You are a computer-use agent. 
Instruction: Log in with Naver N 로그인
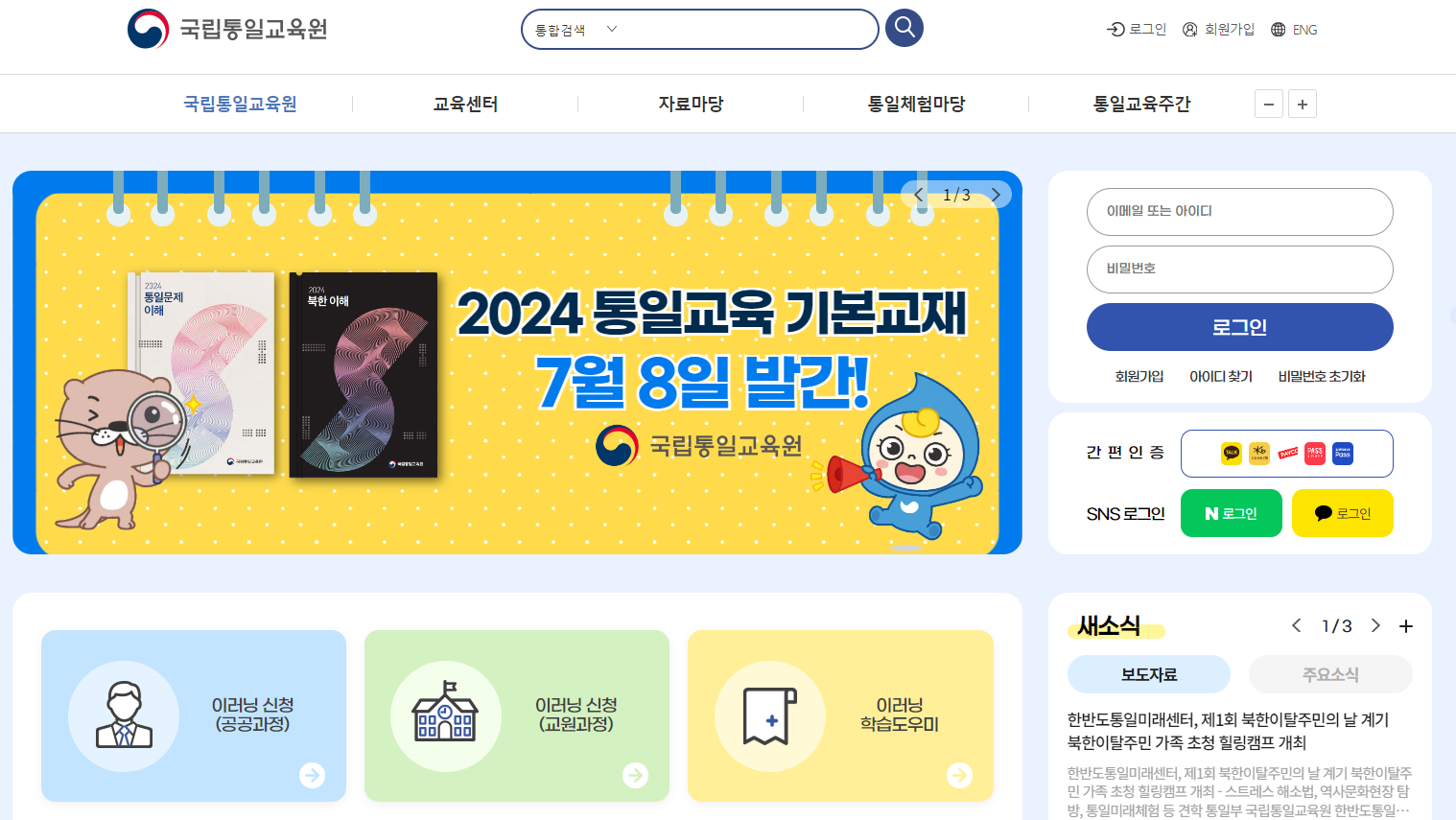[x=1232, y=513]
